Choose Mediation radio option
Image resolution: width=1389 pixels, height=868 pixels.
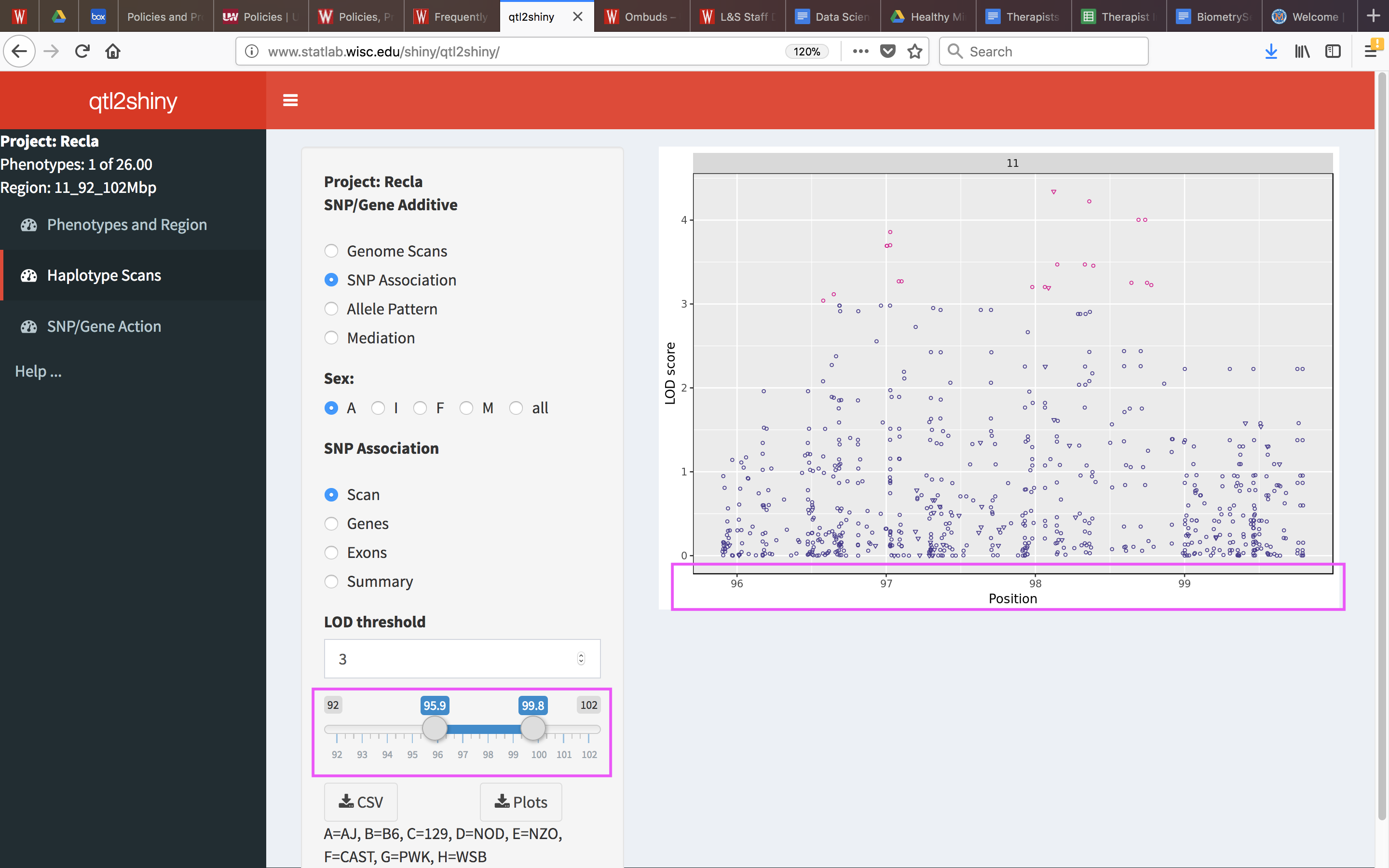tap(331, 338)
